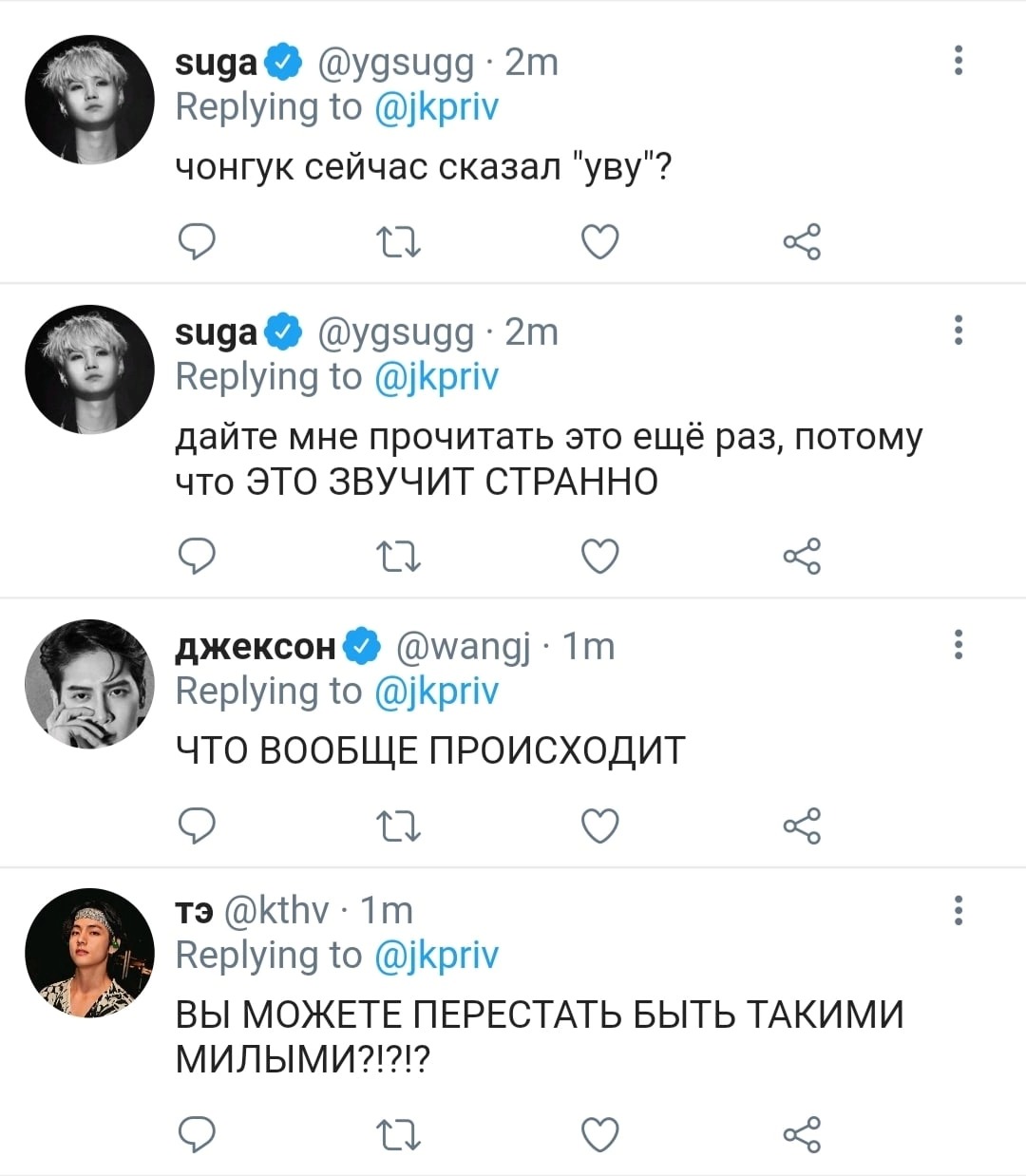
Task: Like джексон's ЧТО ВООБЩЕ ПРОИСХОДИТ tweet
Action: [600, 825]
